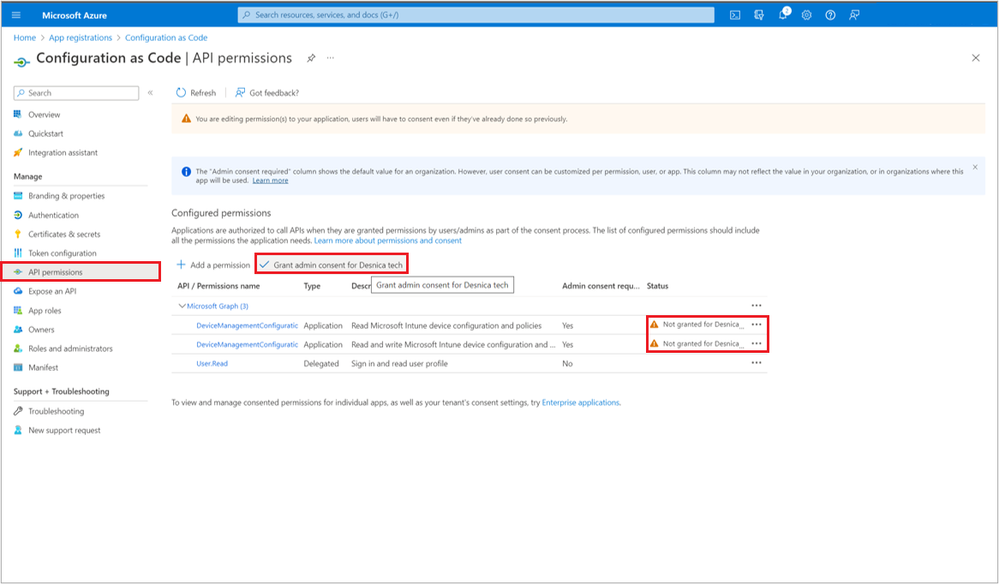Open the Directories and subscriptions filter icon

(759, 15)
